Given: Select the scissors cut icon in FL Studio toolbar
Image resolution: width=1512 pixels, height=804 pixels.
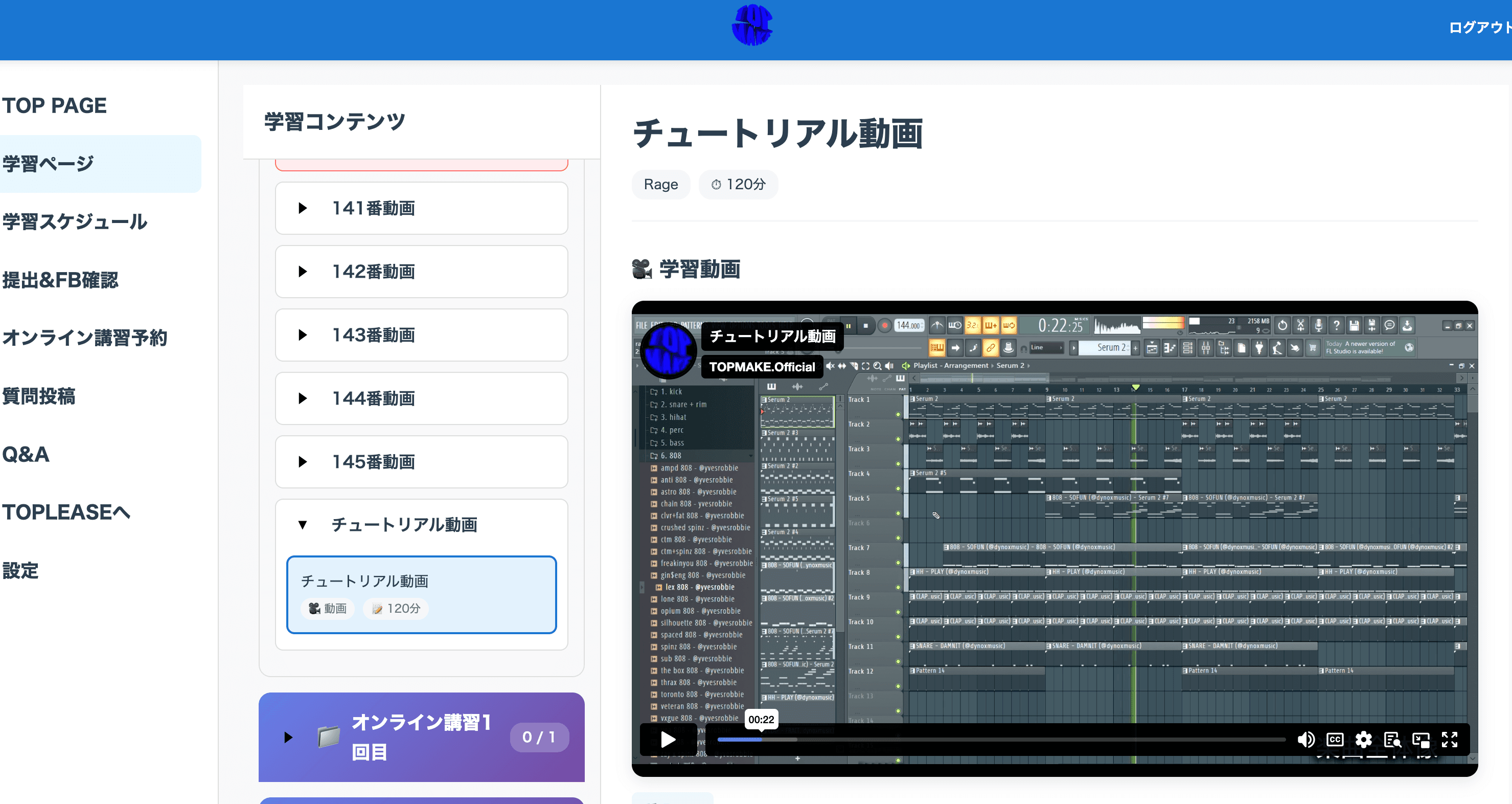Looking at the screenshot, I should [1301, 325].
